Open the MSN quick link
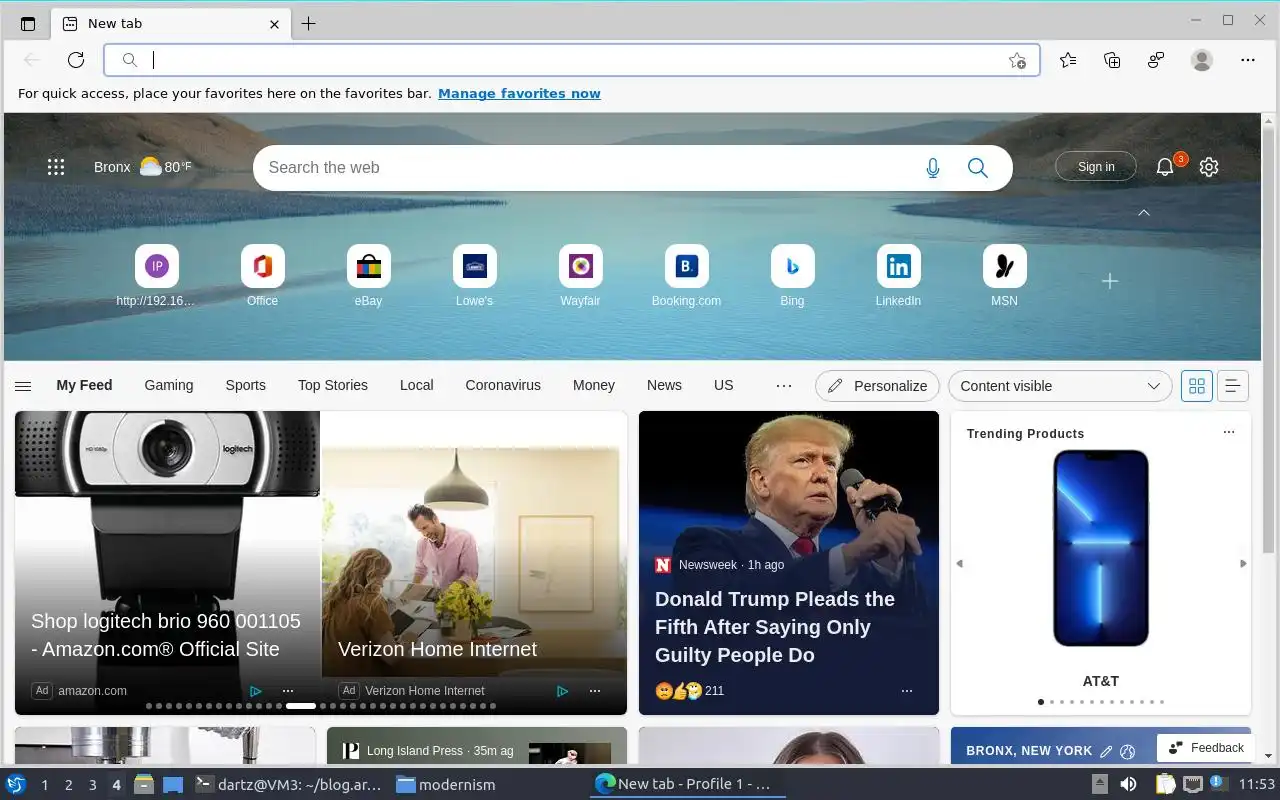 coord(1005,275)
